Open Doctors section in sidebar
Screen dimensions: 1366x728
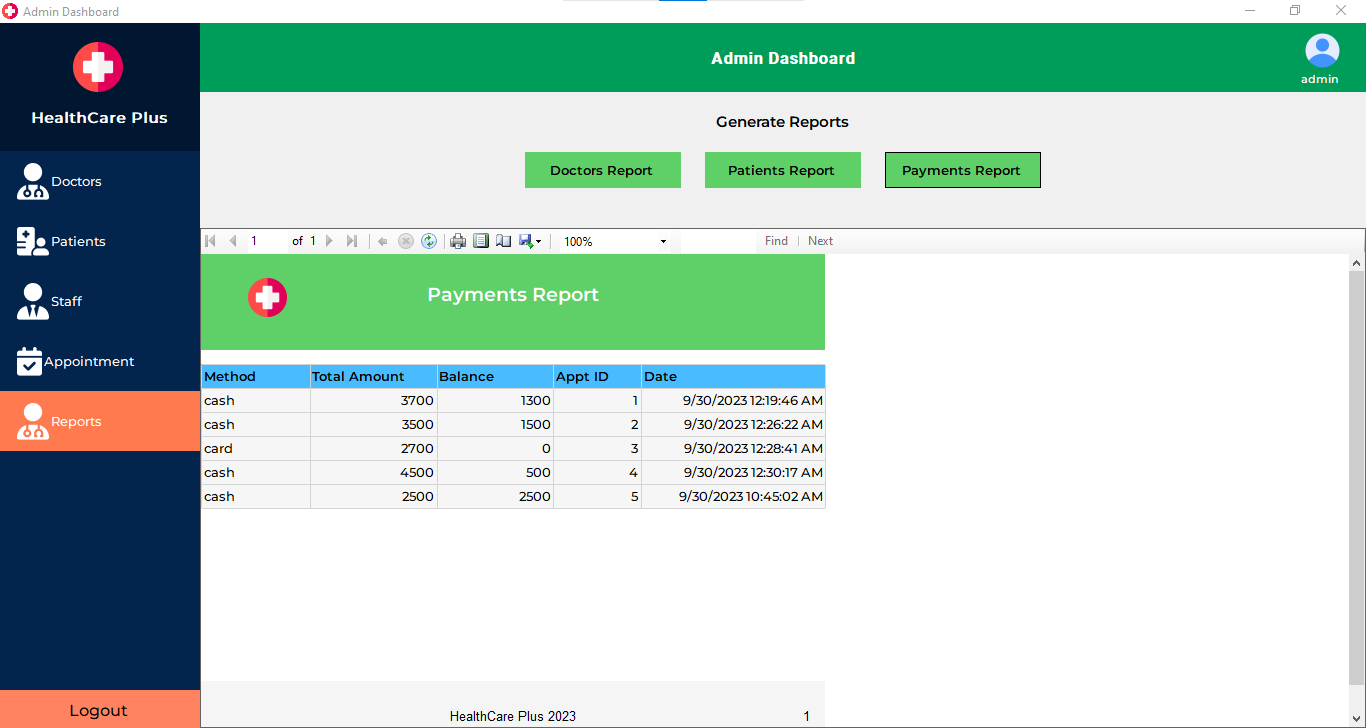pos(100,181)
